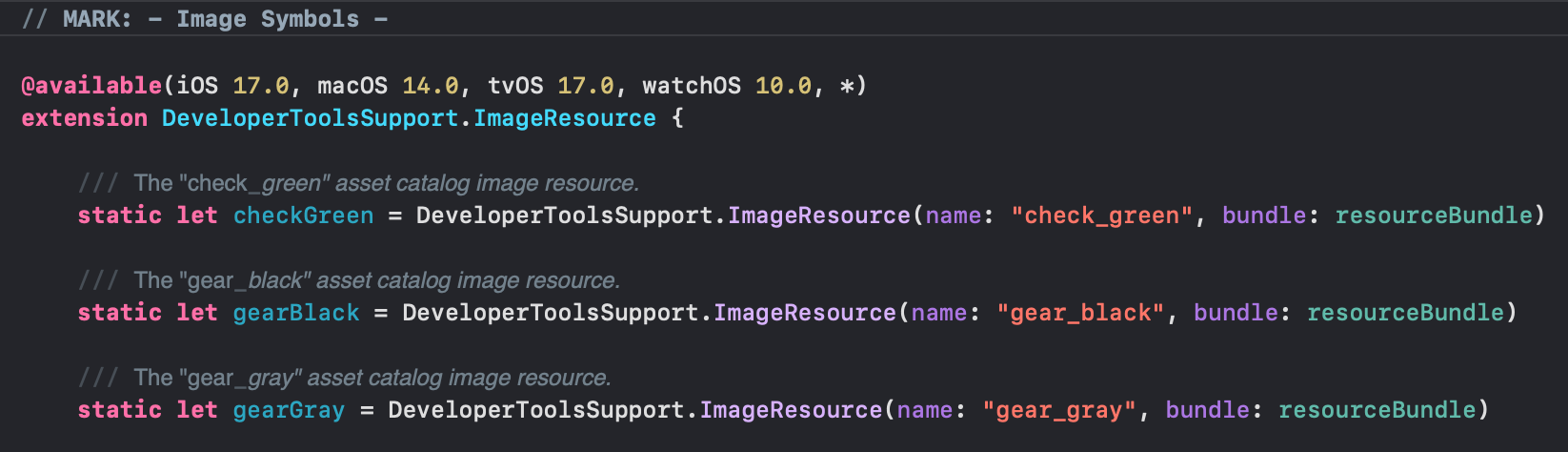Image resolution: width=1568 pixels, height=452 pixels.
Task: Click the tvOS 17.0 version number
Action: [x=586, y=86]
